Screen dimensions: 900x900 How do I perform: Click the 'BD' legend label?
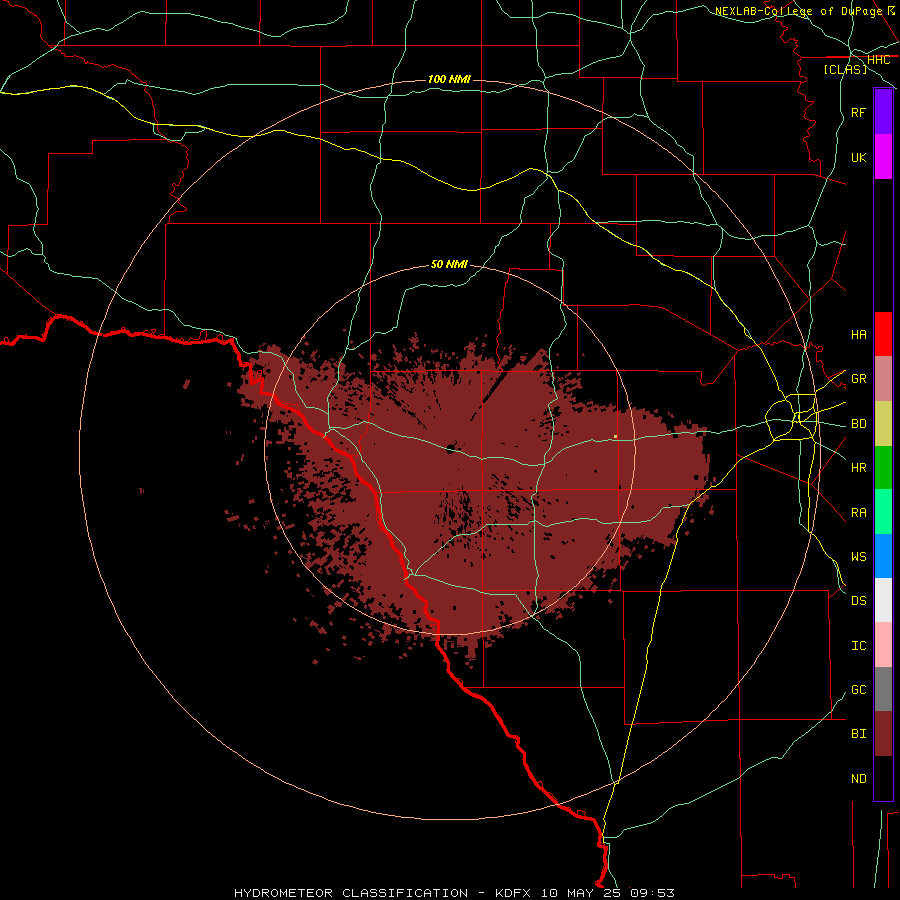point(858,424)
